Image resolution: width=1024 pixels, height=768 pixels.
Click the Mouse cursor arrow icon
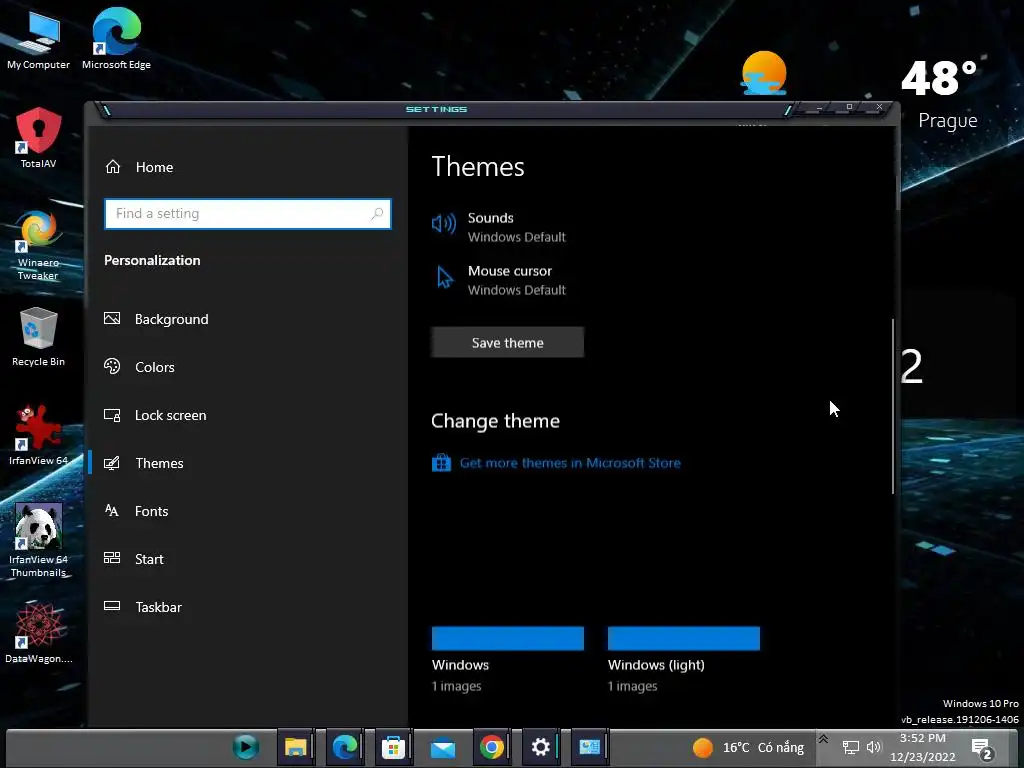coord(445,278)
